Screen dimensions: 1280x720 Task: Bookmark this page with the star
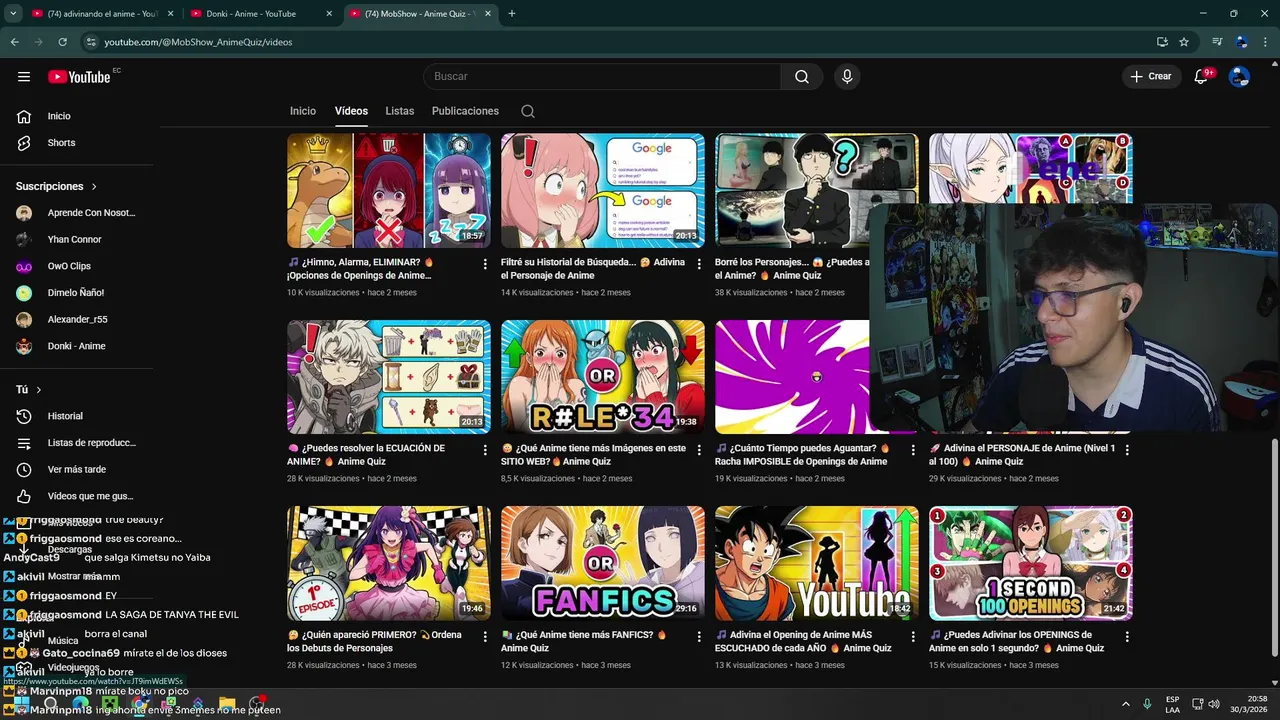(1184, 42)
